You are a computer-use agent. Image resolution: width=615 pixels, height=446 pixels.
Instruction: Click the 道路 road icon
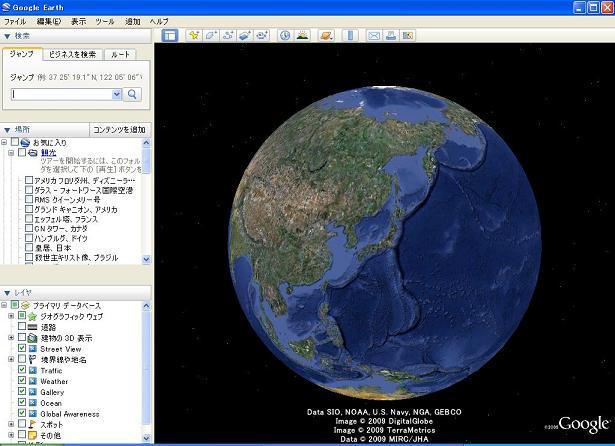(33, 327)
